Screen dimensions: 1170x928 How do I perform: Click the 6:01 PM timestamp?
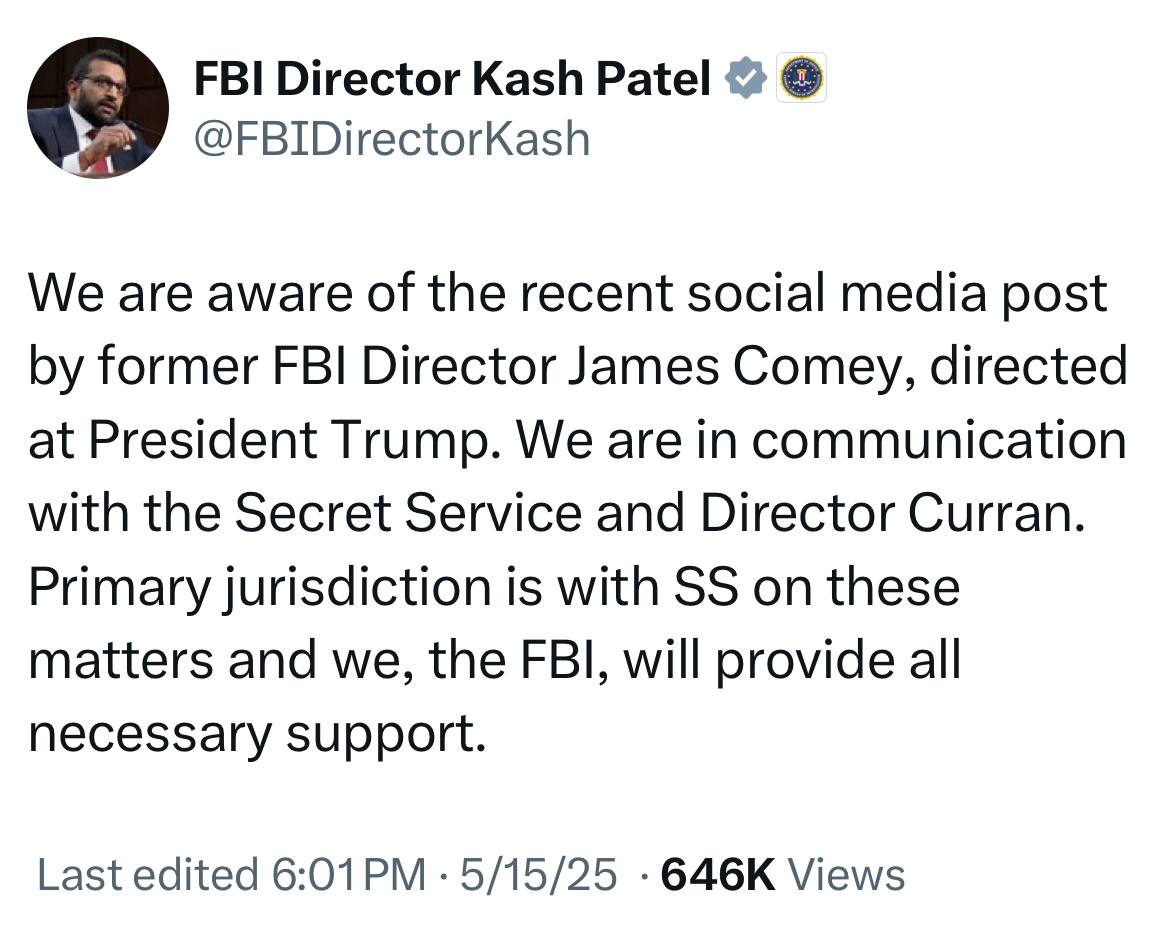point(348,874)
